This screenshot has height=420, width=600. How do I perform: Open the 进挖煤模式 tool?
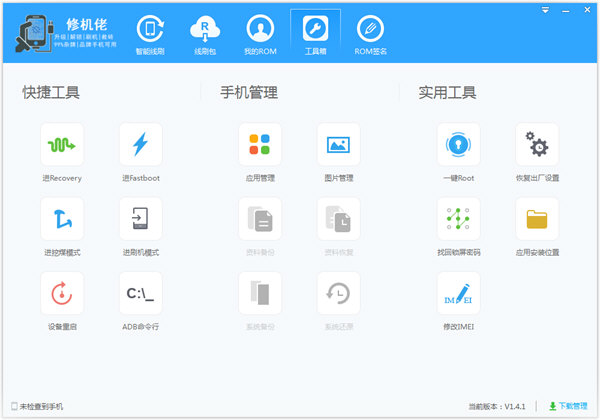point(62,219)
